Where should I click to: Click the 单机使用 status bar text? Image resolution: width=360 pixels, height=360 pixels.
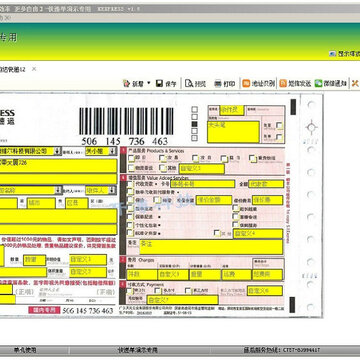25,350
